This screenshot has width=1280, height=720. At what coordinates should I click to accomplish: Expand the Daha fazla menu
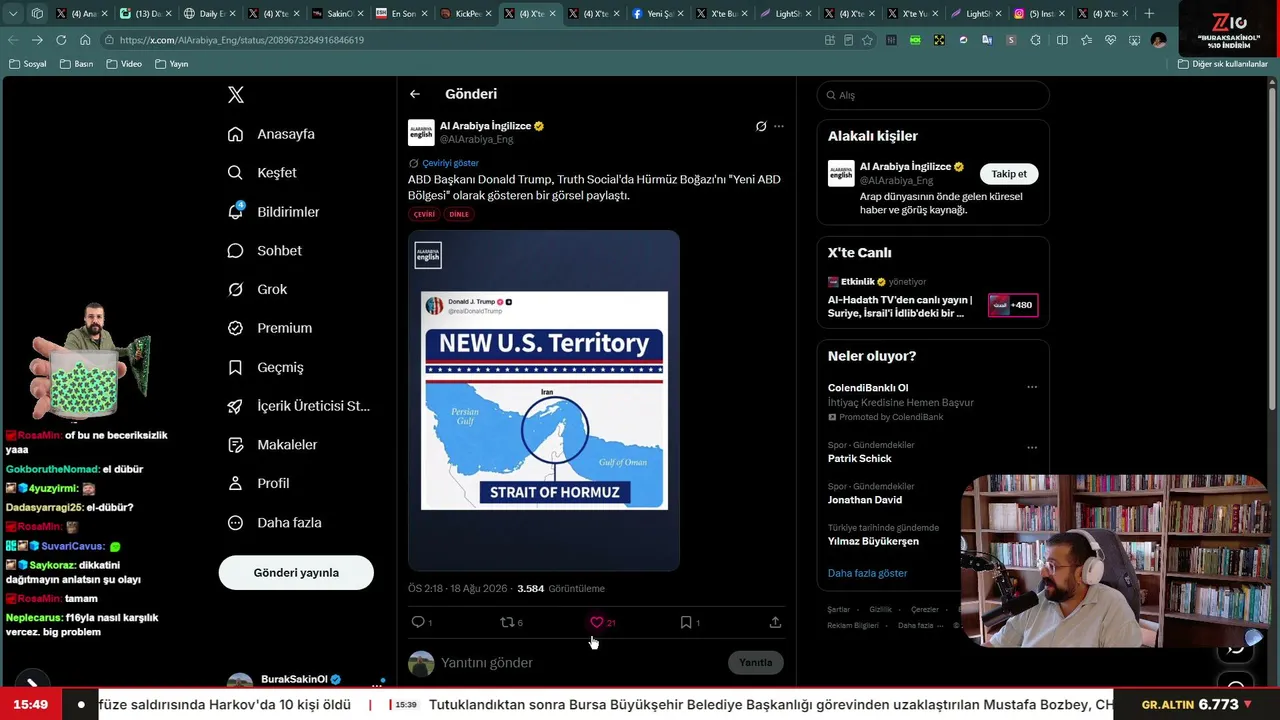(274, 523)
